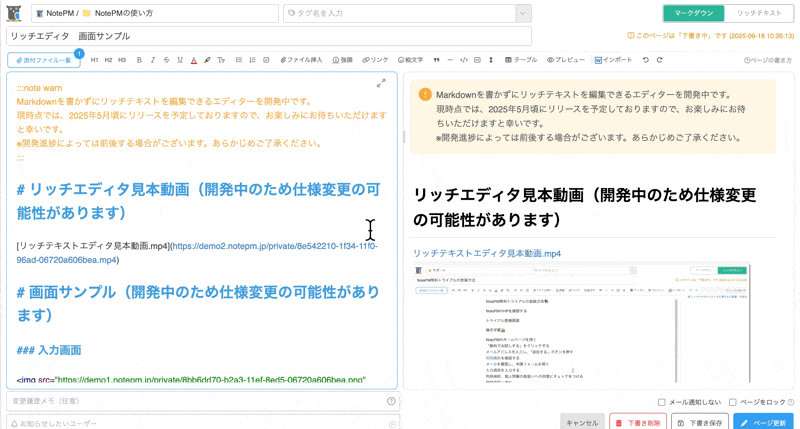The height and width of the screenshot is (429, 800).
Task: Insert a checkbox task list
Action: pos(266,60)
